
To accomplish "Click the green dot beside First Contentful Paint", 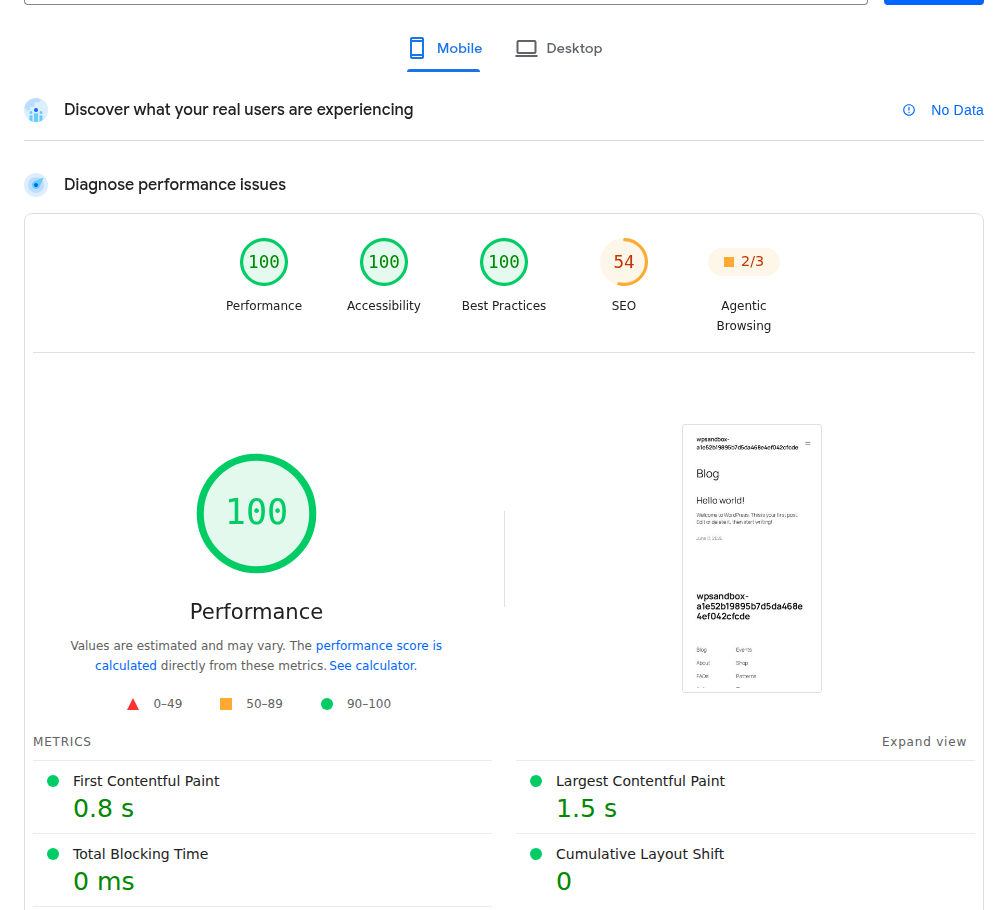I will pyautogui.click(x=53, y=781).
